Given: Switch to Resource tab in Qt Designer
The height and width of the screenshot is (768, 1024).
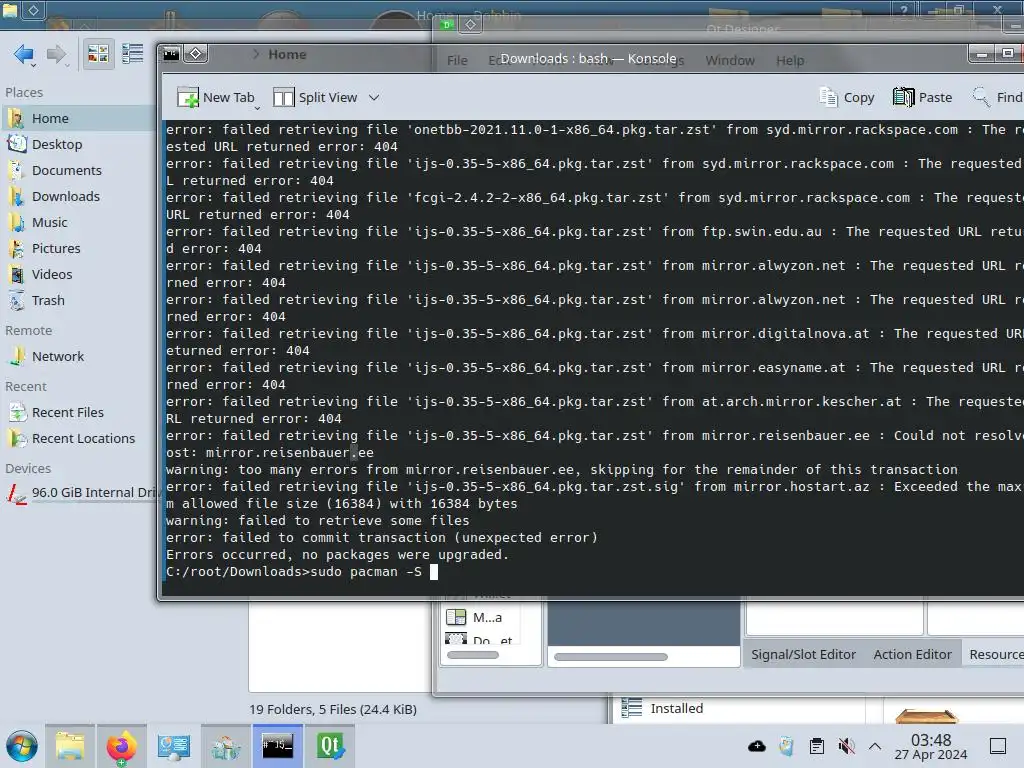Looking at the screenshot, I should [x=995, y=654].
